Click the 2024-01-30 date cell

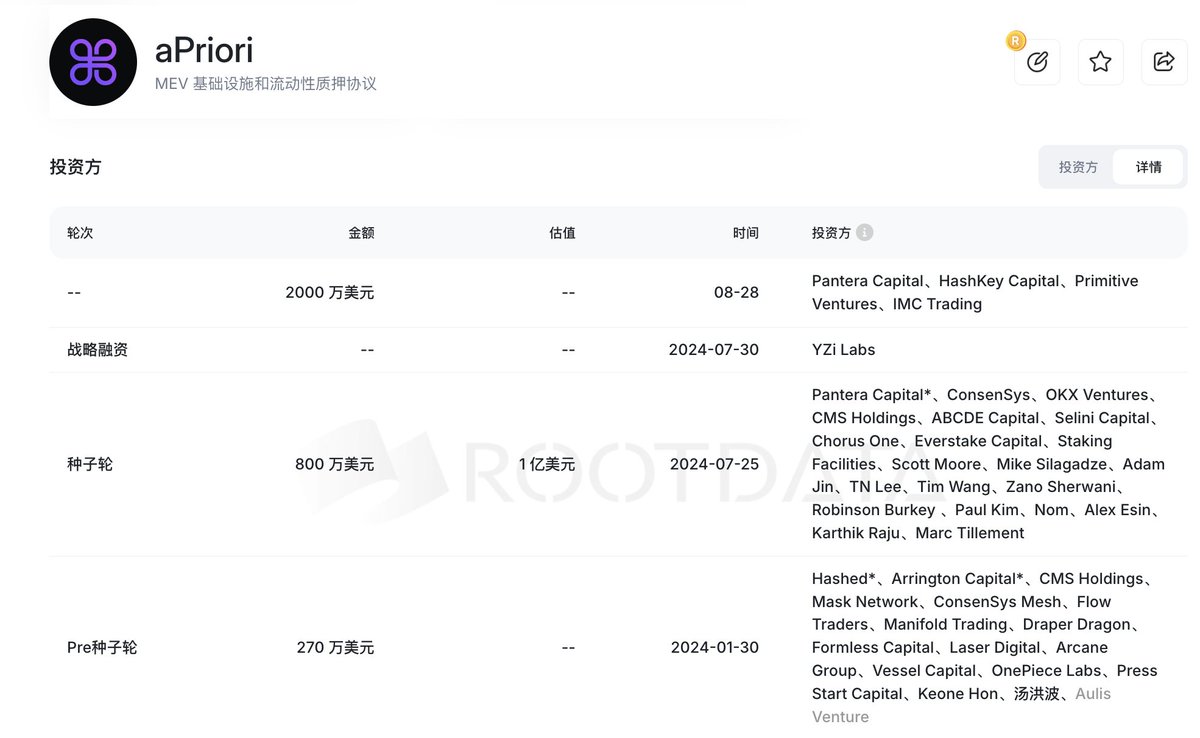pyautogui.click(x=714, y=648)
